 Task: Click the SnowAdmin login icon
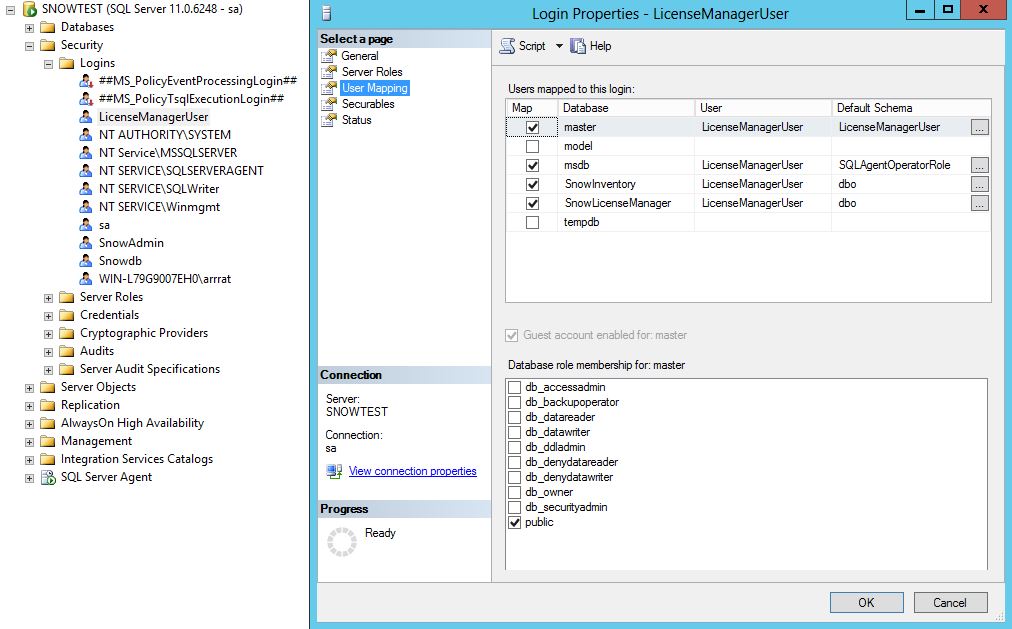[86, 243]
